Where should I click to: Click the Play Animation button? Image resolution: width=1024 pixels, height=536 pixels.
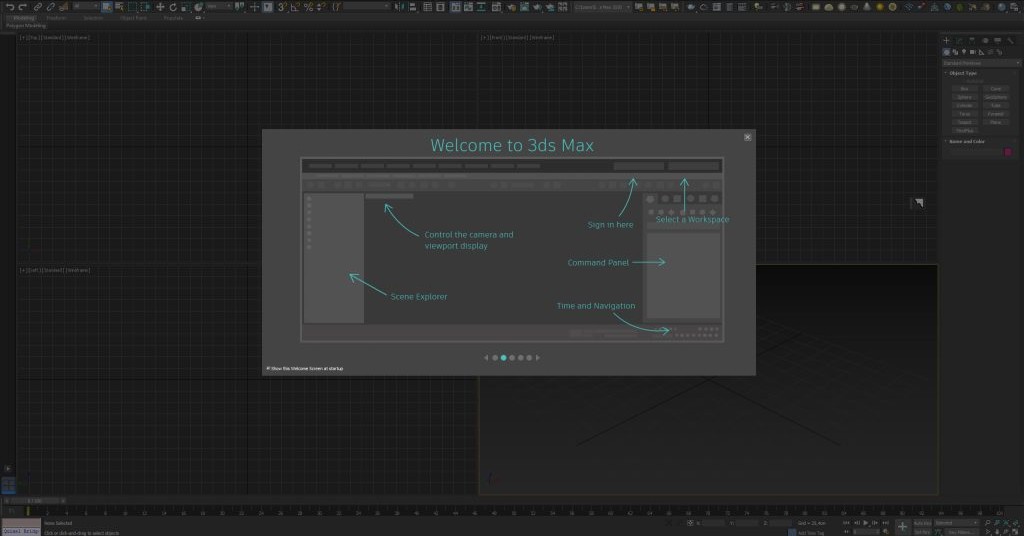pyautogui.click(x=865, y=523)
